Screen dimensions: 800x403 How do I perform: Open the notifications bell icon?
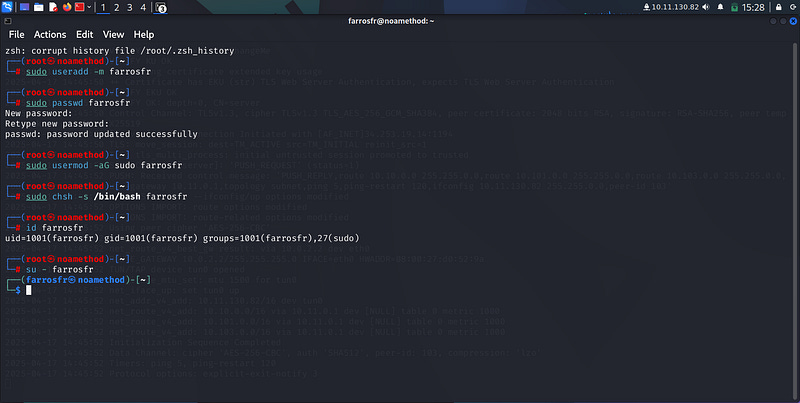[x=720, y=7]
